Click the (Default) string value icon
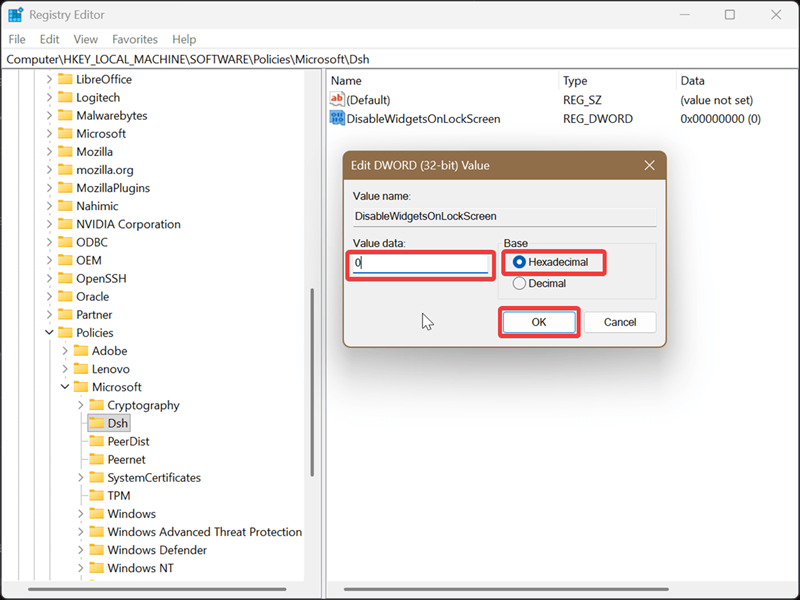This screenshot has width=800, height=600. pos(337,99)
